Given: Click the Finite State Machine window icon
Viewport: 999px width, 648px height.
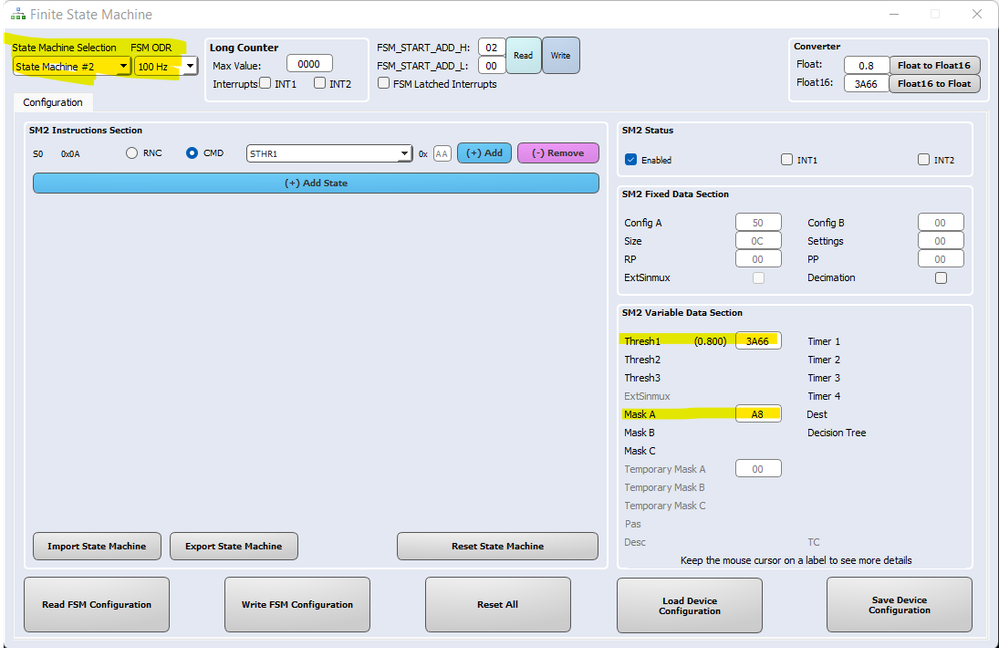Looking at the screenshot, I should click(x=18, y=14).
